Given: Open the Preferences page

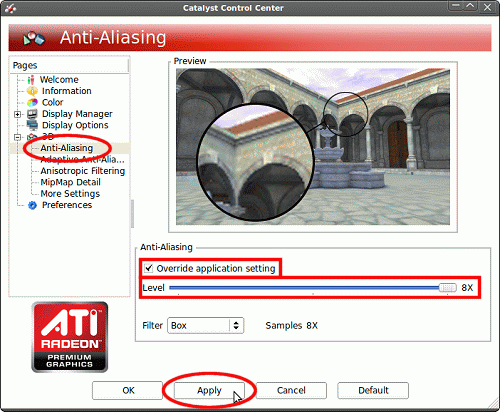Looking at the screenshot, I should tap(67, 205).
